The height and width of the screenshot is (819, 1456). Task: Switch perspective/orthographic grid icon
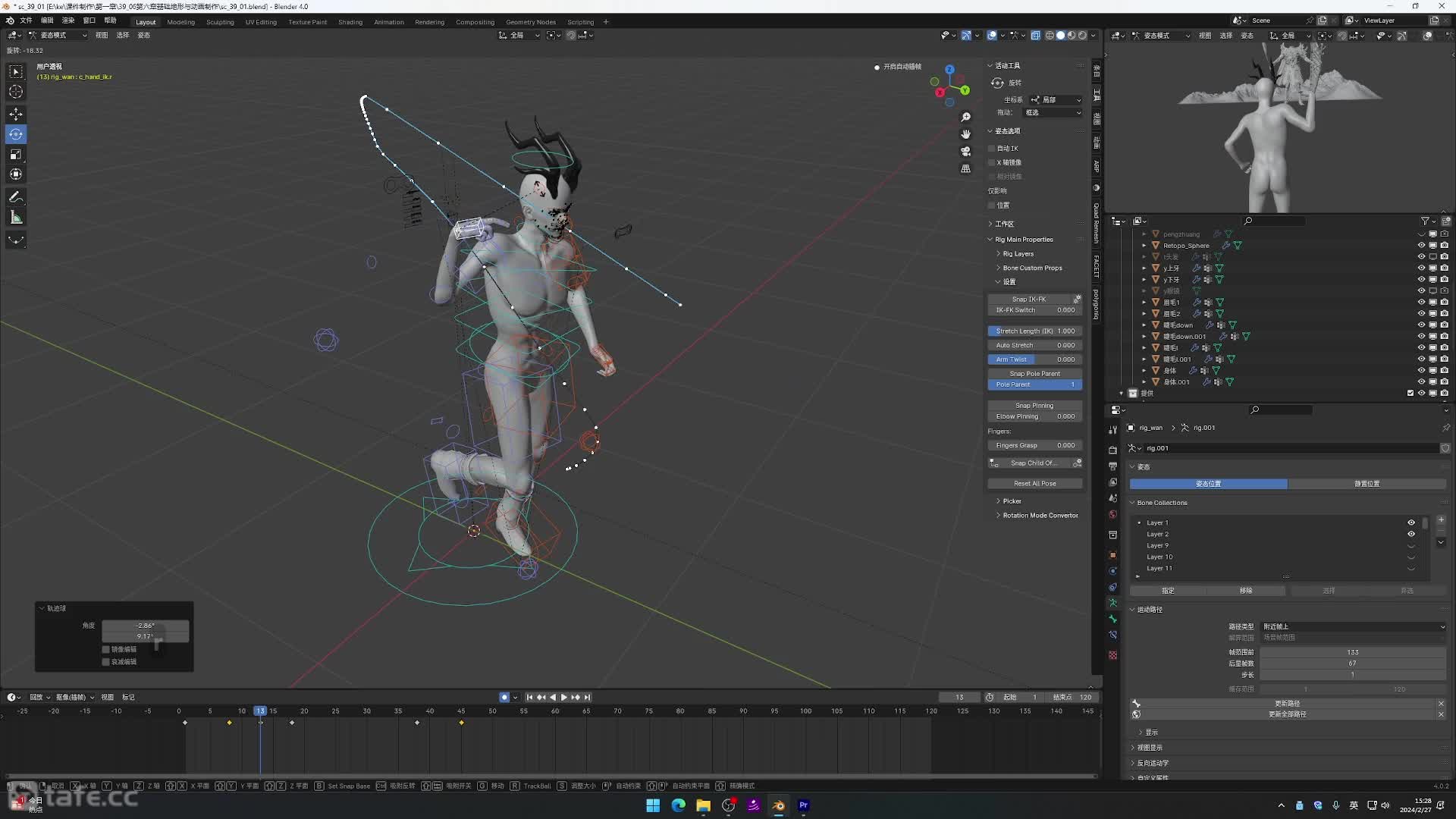(965, 168)
